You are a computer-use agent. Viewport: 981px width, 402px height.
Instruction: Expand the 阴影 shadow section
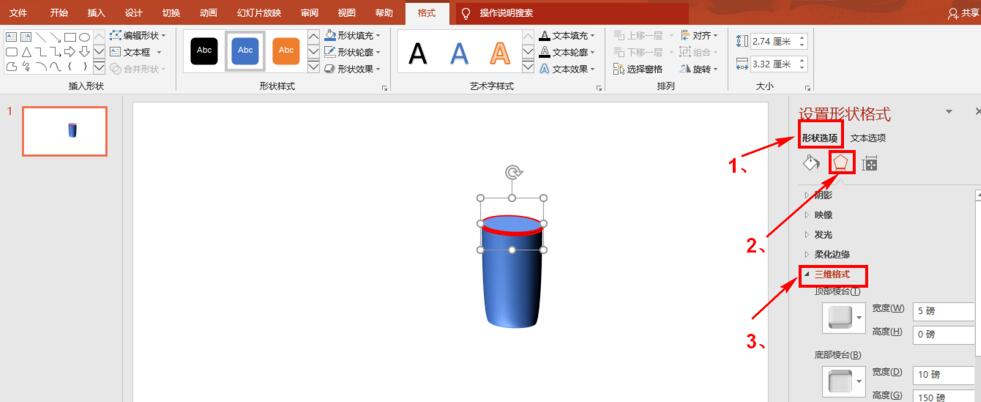pyautogui.click(x=821, y=195)
